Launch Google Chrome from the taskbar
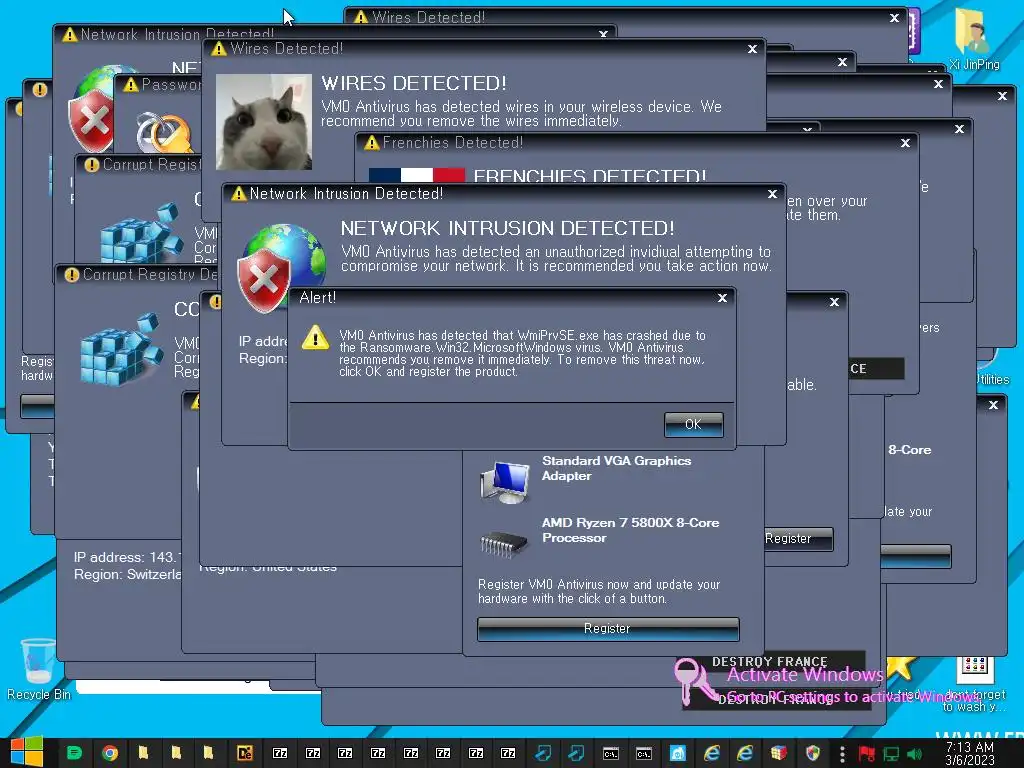 tap(110, 753)
